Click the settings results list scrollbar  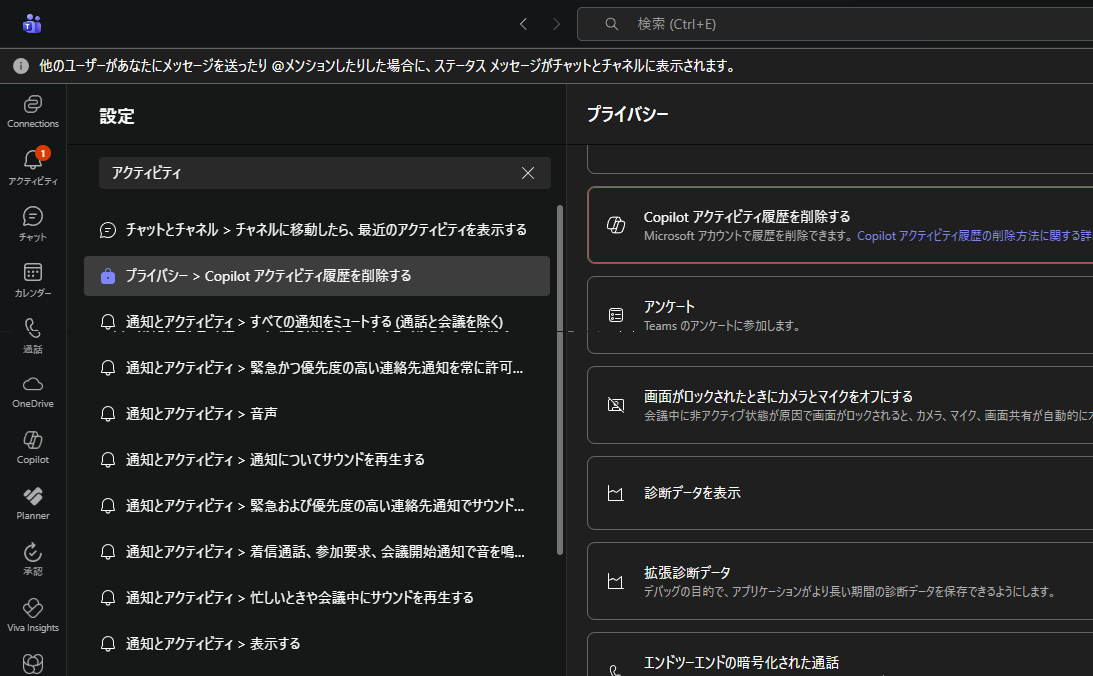pos(559,380)
